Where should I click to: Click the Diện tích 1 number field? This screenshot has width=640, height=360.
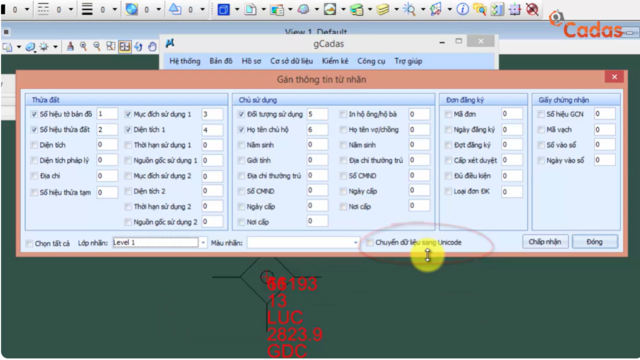point(212,130)
